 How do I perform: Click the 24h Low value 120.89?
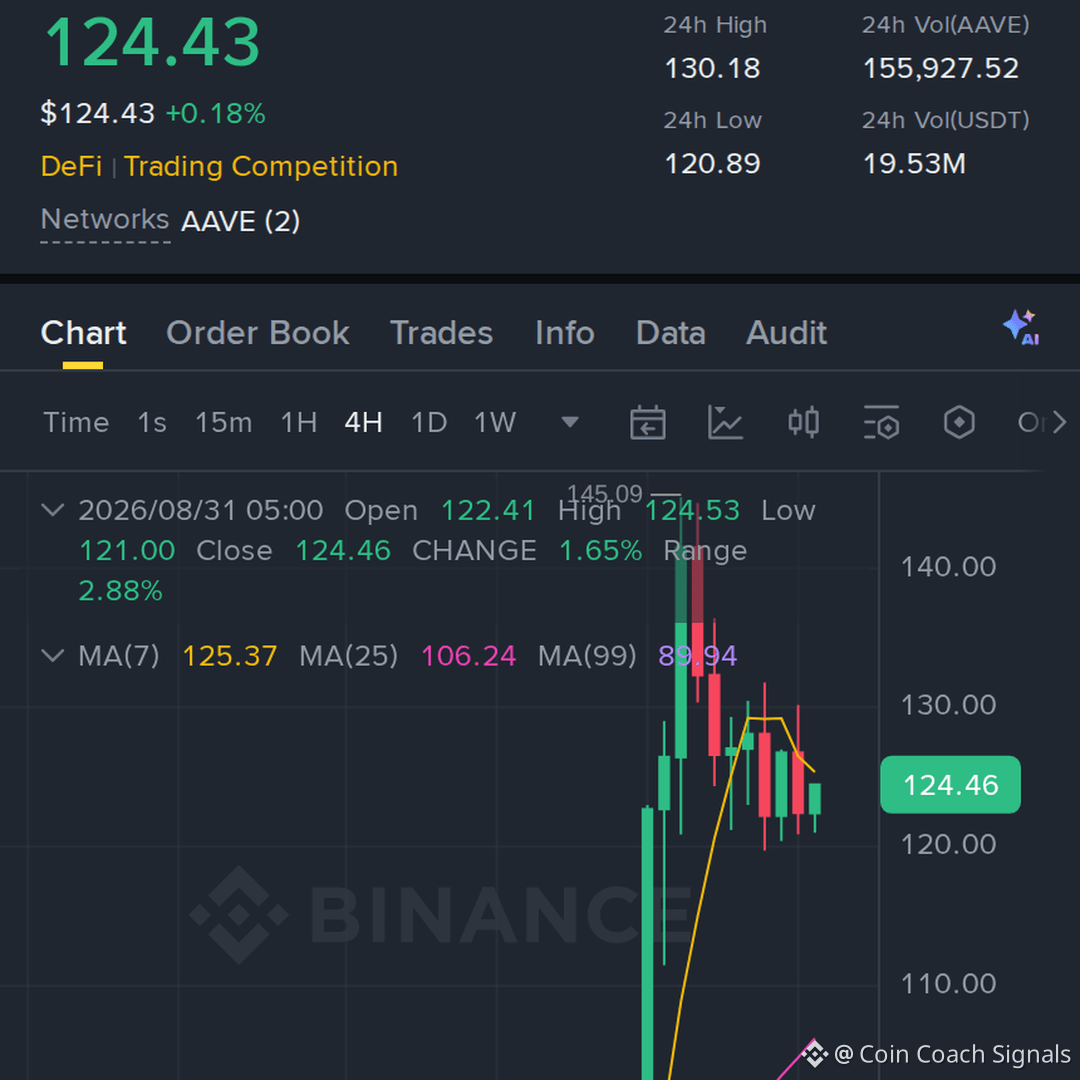712,164
